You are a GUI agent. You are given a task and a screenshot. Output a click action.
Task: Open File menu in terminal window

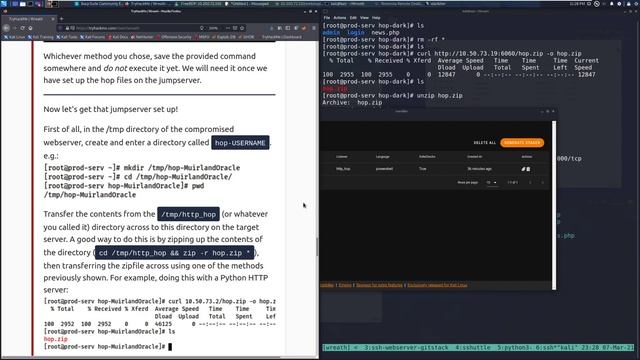pyautogui.click(x=327, y=18)
